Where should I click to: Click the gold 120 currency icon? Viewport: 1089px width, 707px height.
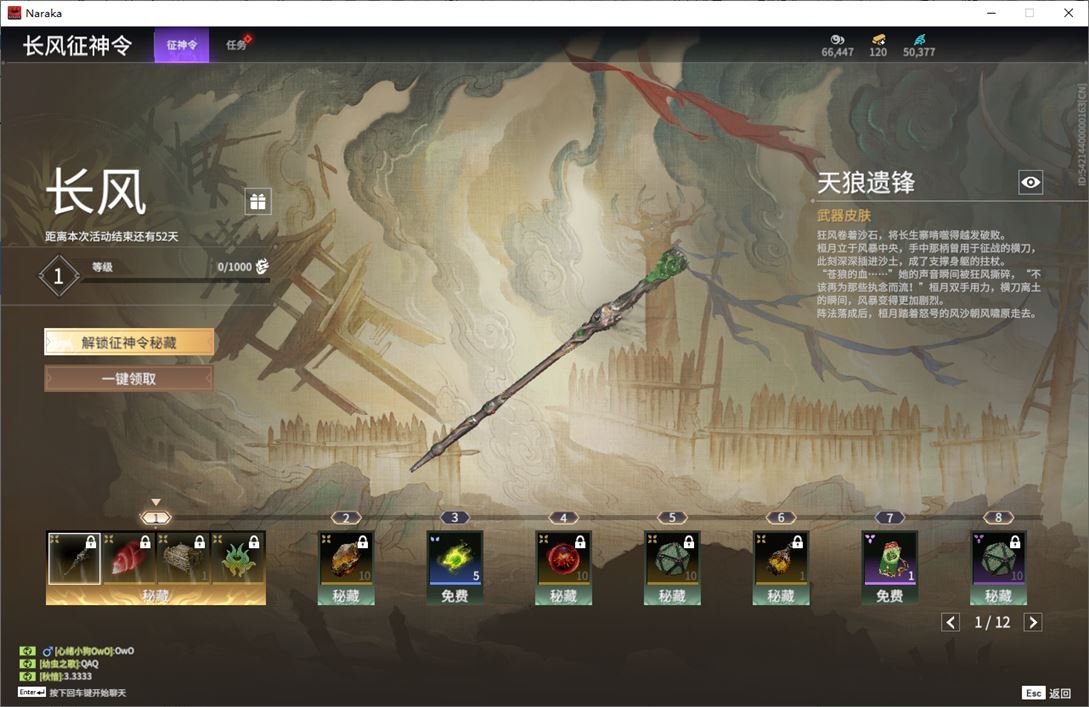[879, 40]
